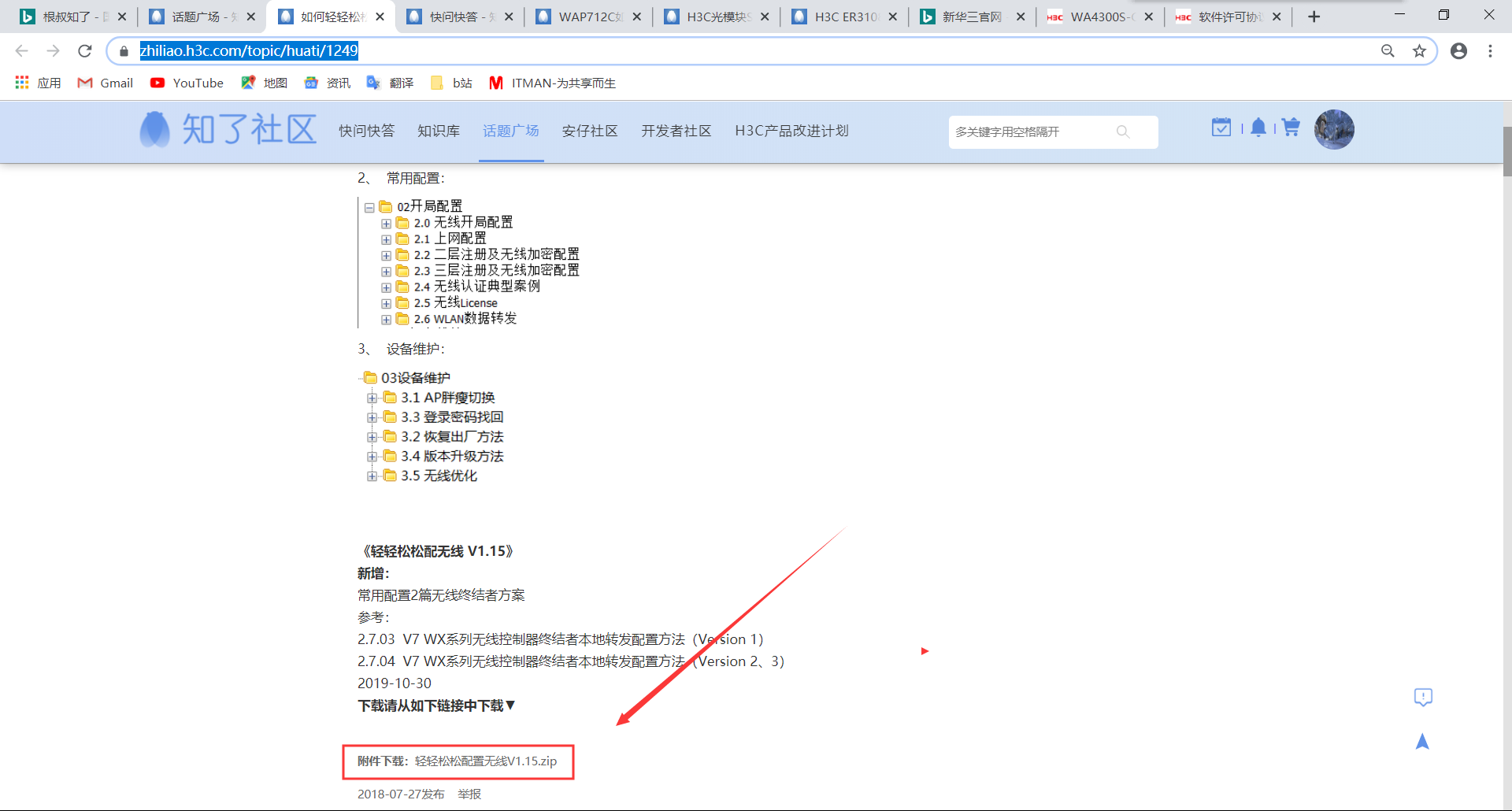
Task: Download the 轻轻松松配置无线V1.15.zip attachment
Action: click(486, 761)
